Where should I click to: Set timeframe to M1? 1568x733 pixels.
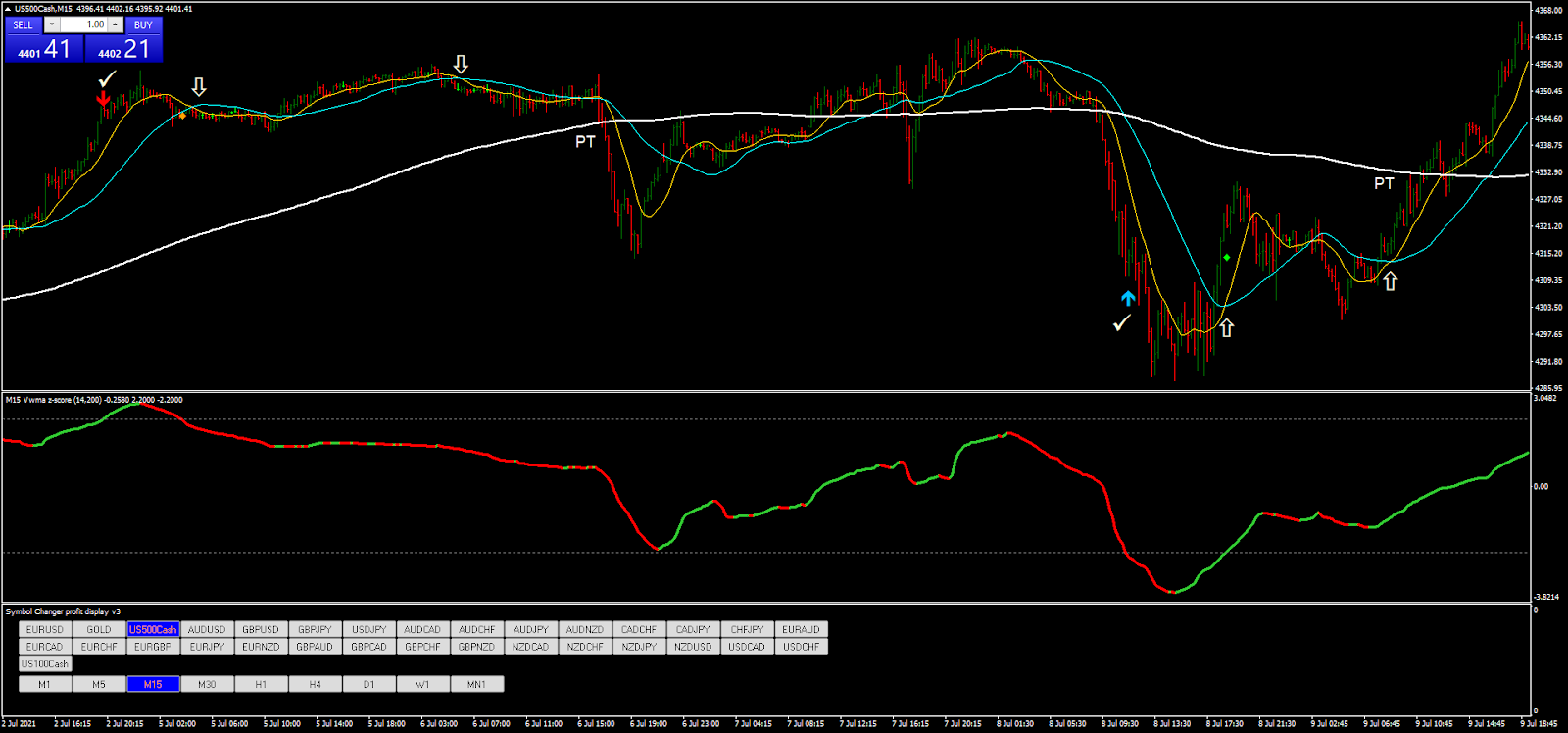coord(45,684)
